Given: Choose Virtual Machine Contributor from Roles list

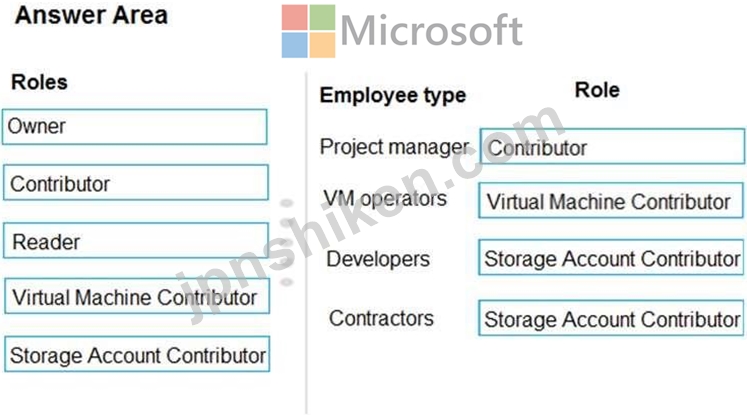Looking at the screenshot, I should tap(137, 296).
